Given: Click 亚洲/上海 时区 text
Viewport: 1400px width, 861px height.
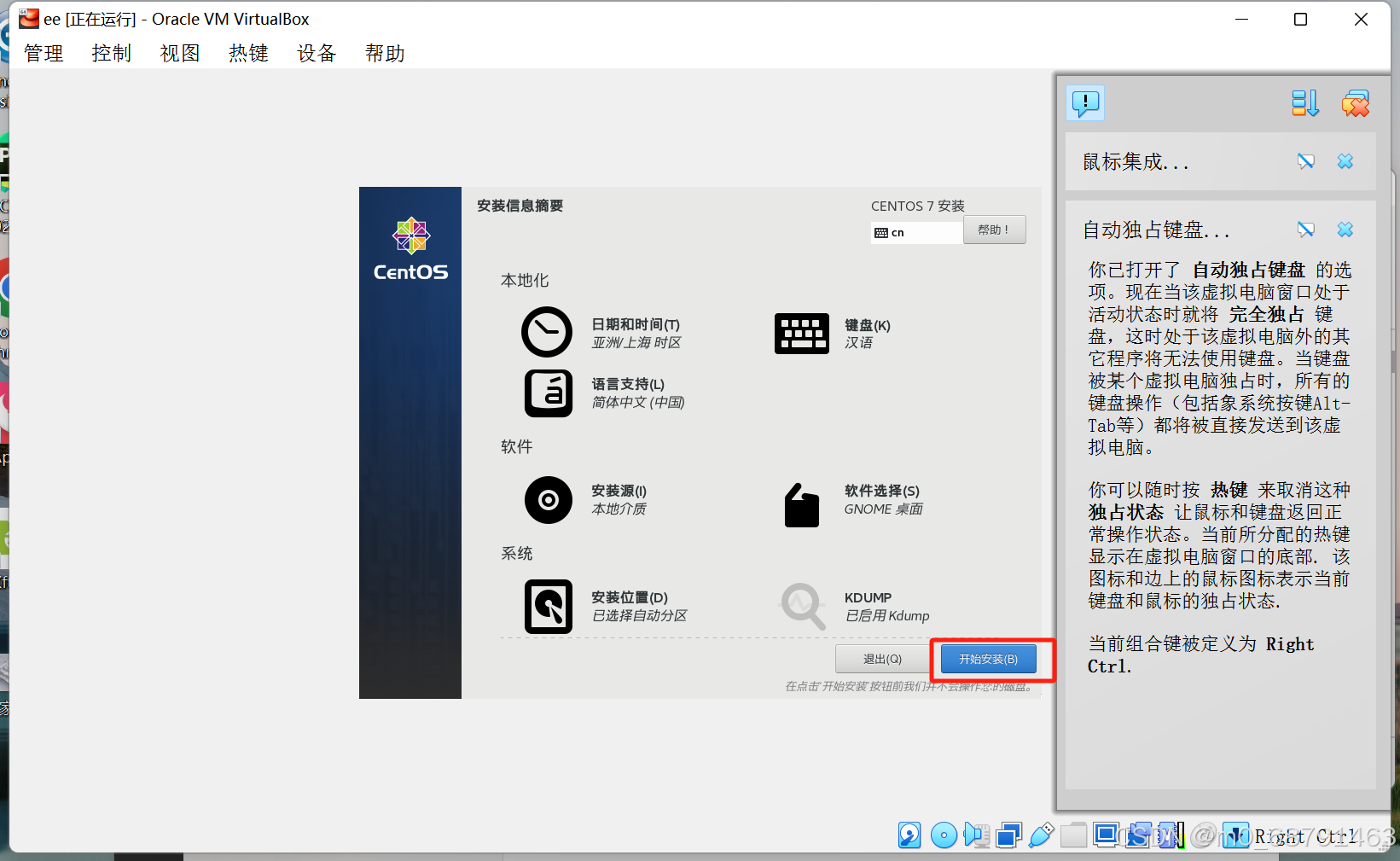Looking at the screenshot, I should [x=636, y=342].
